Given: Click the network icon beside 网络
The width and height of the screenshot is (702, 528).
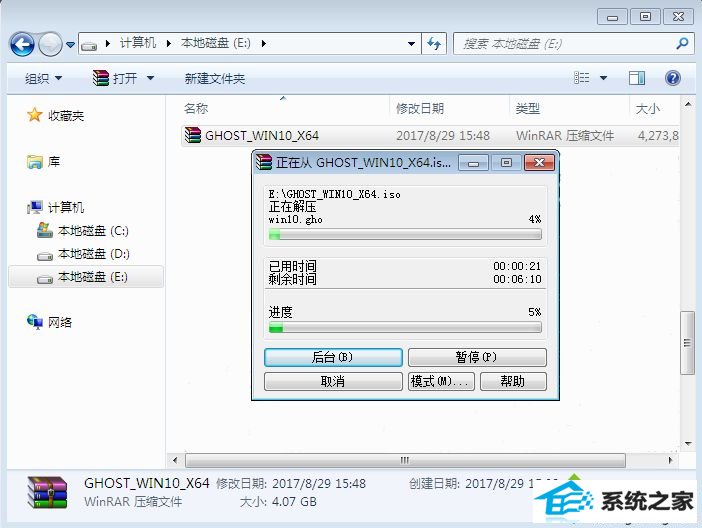Looking at the screenshot, I should click(x=34, y=321).
